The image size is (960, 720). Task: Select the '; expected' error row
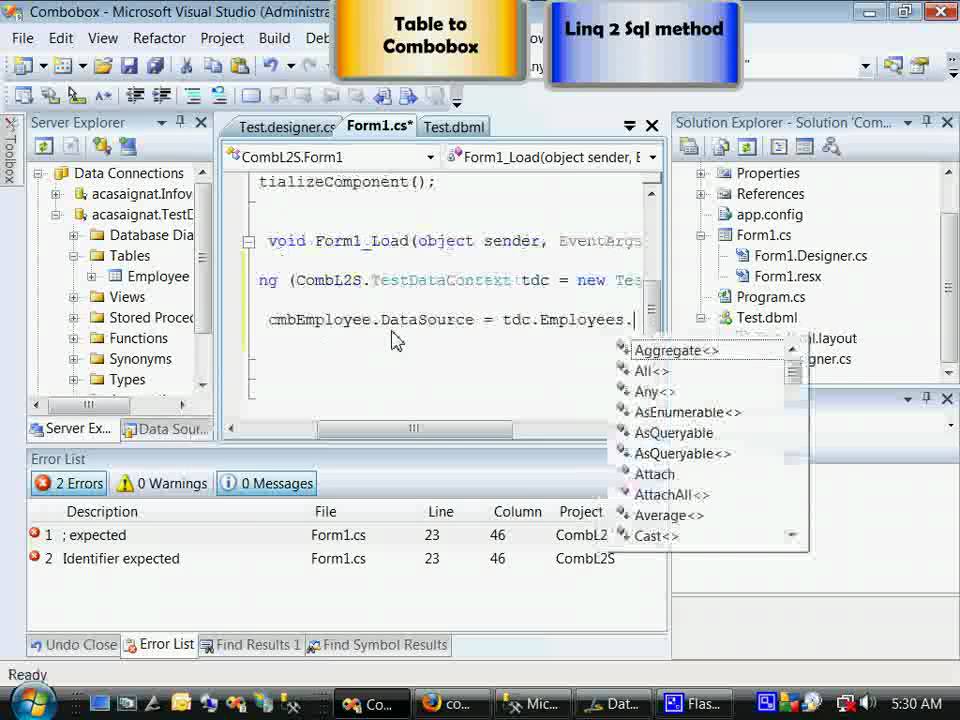pyautogui.click(x=318, y=535)
